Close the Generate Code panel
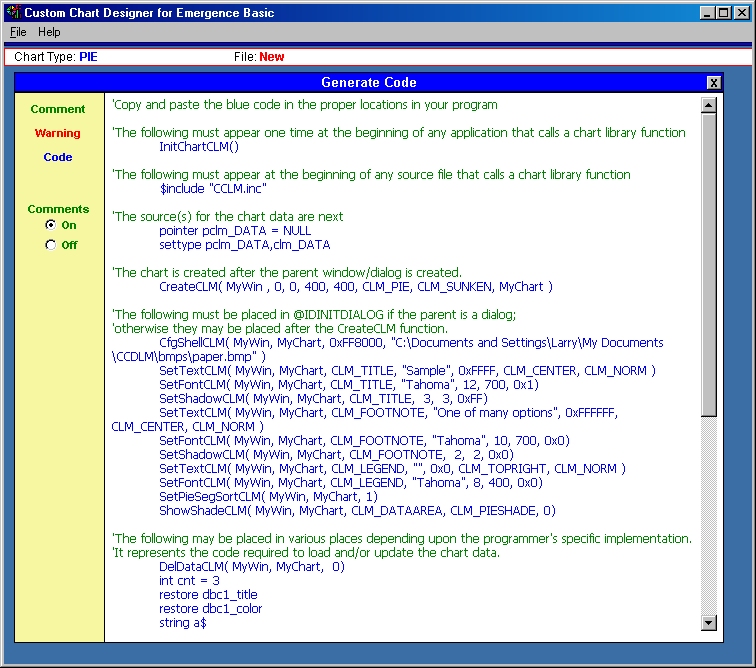Viewport: 756px width, 668px height. 713,83
